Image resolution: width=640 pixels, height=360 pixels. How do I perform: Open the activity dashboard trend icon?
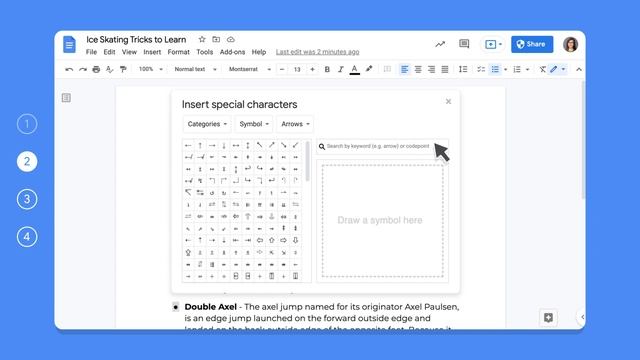440,44
